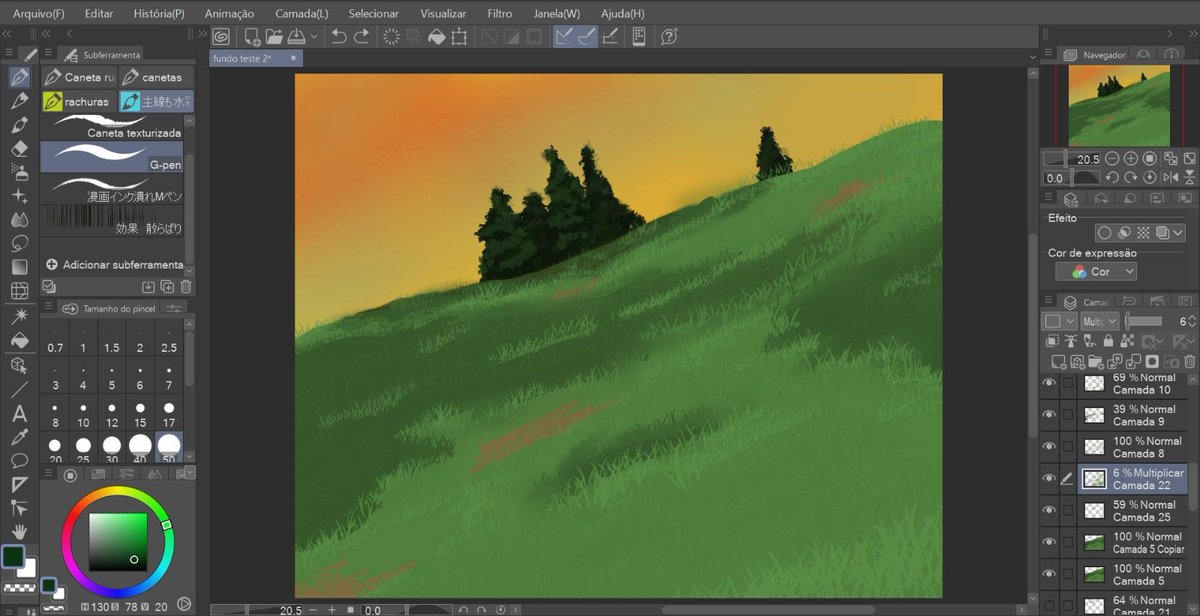This screenshot has height=616, width=1200.
Task: Select the rachuras subtool group
Action: click(x=78, y=102)
